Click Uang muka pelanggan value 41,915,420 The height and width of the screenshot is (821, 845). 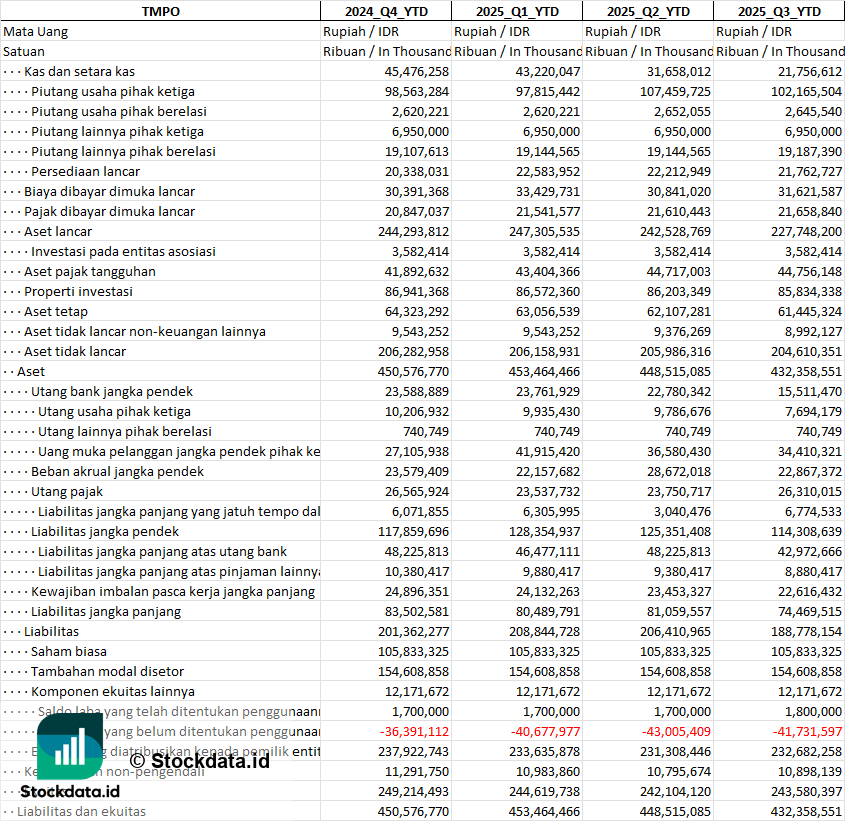click(x=548, y=452)
